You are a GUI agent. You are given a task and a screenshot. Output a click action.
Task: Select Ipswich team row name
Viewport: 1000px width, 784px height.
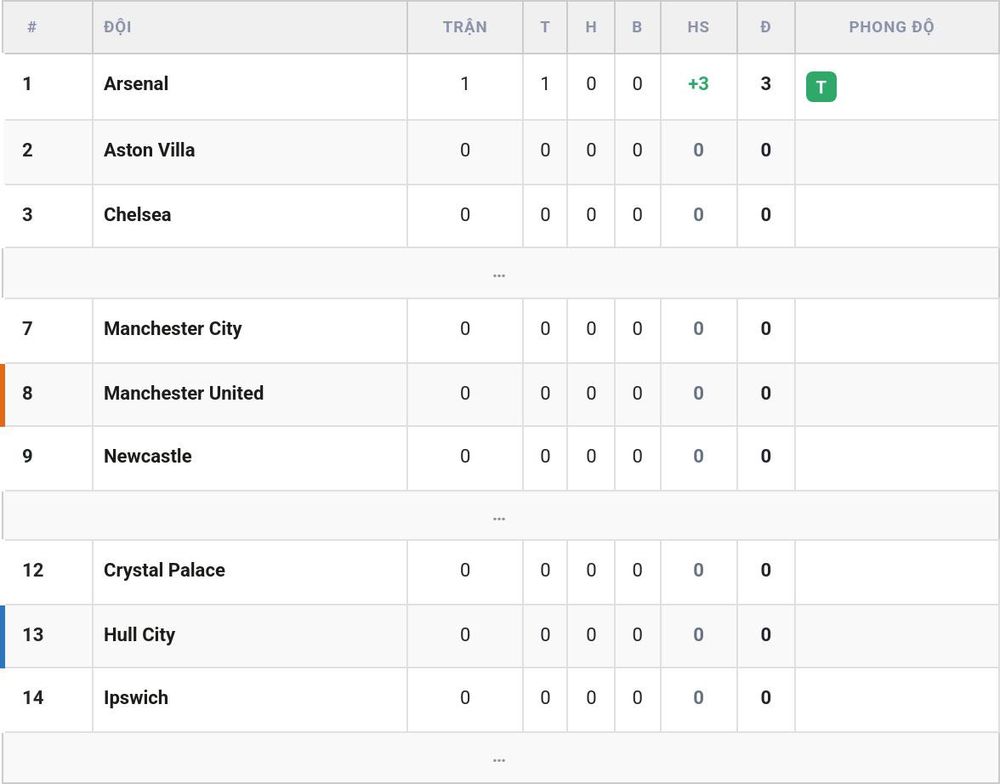coord(136,698)
